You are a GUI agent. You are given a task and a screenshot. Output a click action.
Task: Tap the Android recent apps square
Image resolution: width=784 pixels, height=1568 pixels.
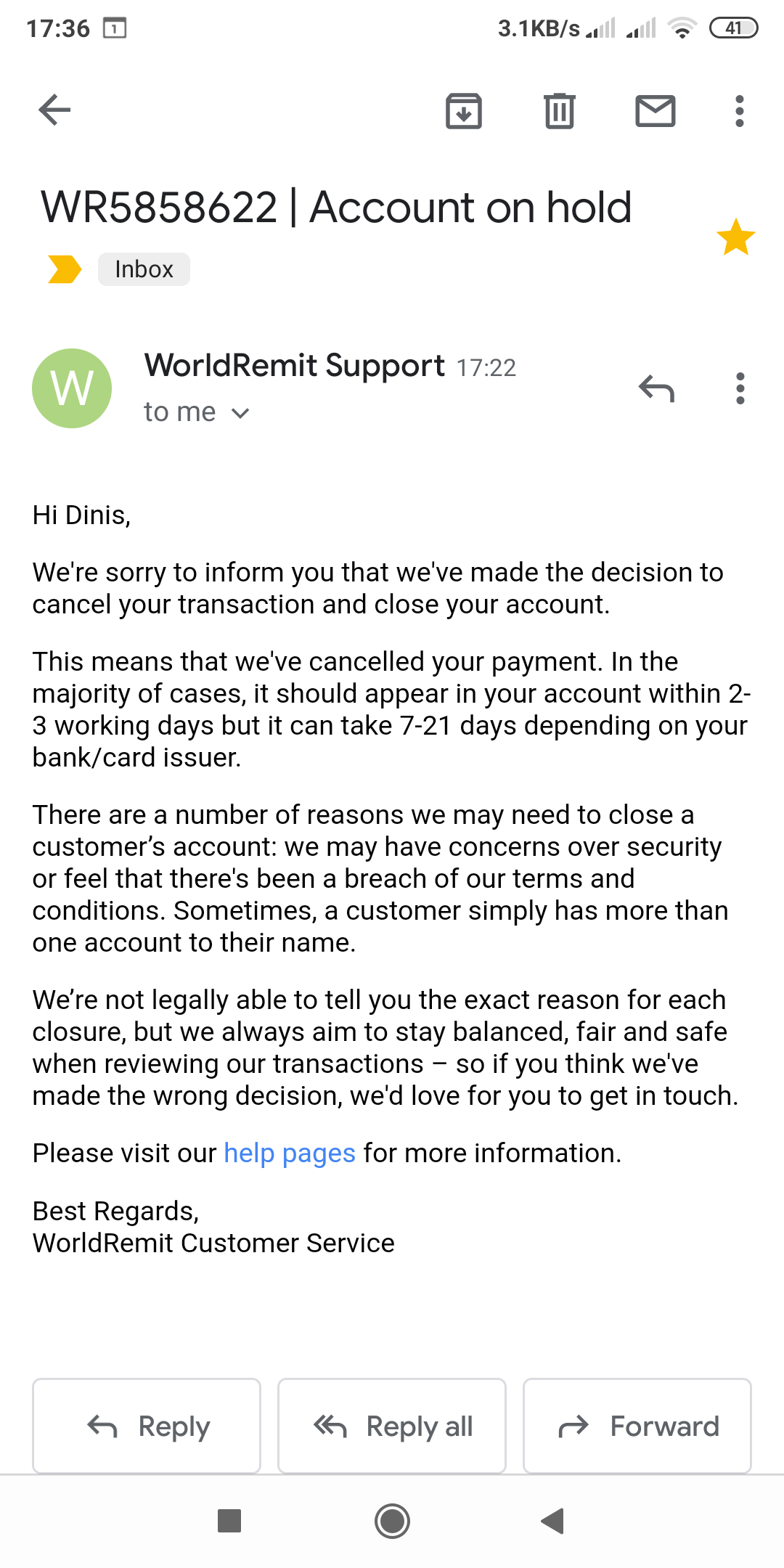point(229,1521)
